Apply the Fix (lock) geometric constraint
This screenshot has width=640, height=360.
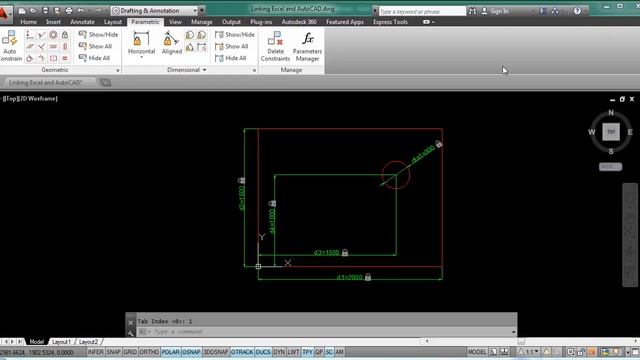(x=65, y=35)
